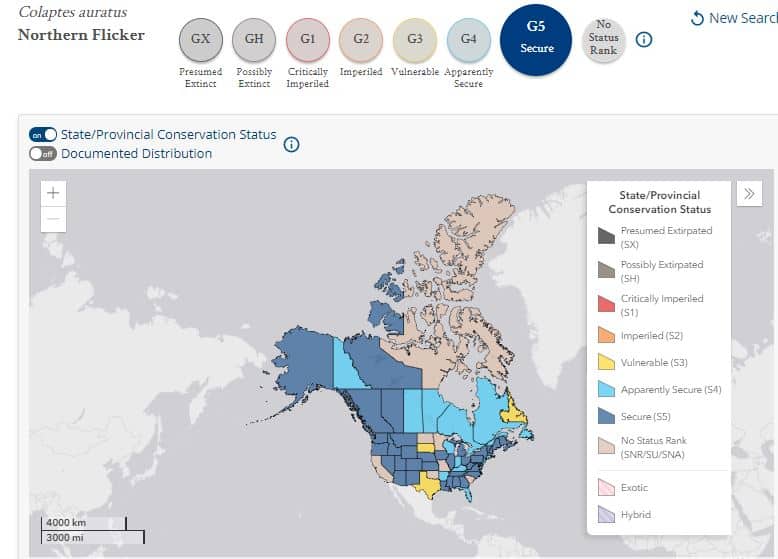Zoom in on the map

tap(54, 193)
